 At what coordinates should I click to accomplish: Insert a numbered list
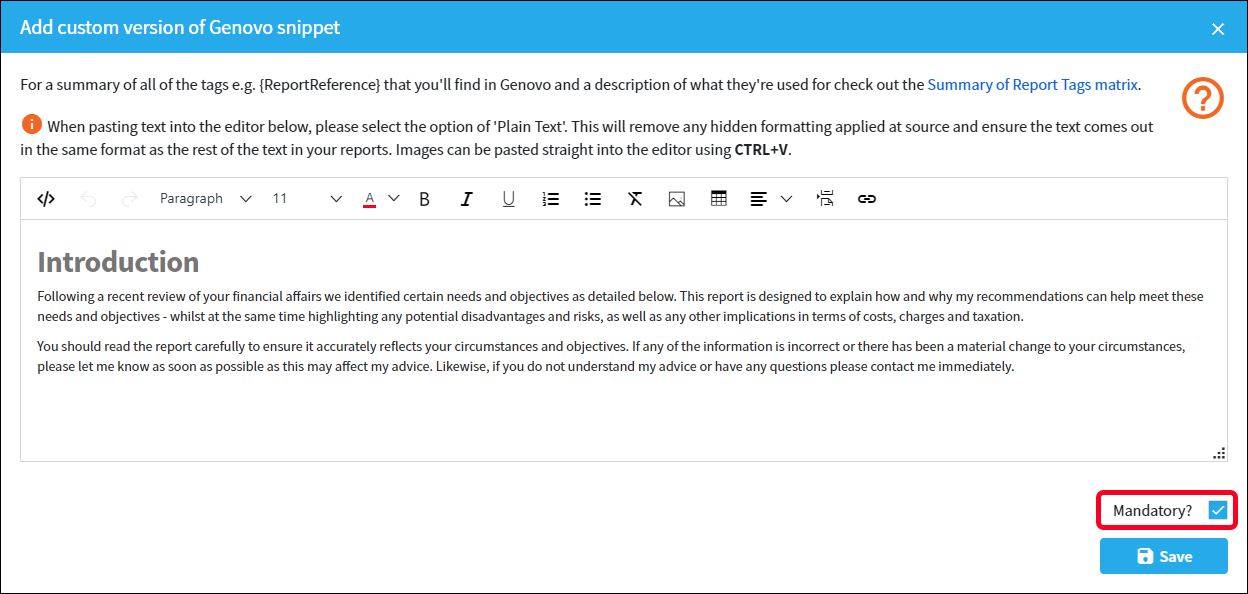pyautogui.click(x=550, y=199)
